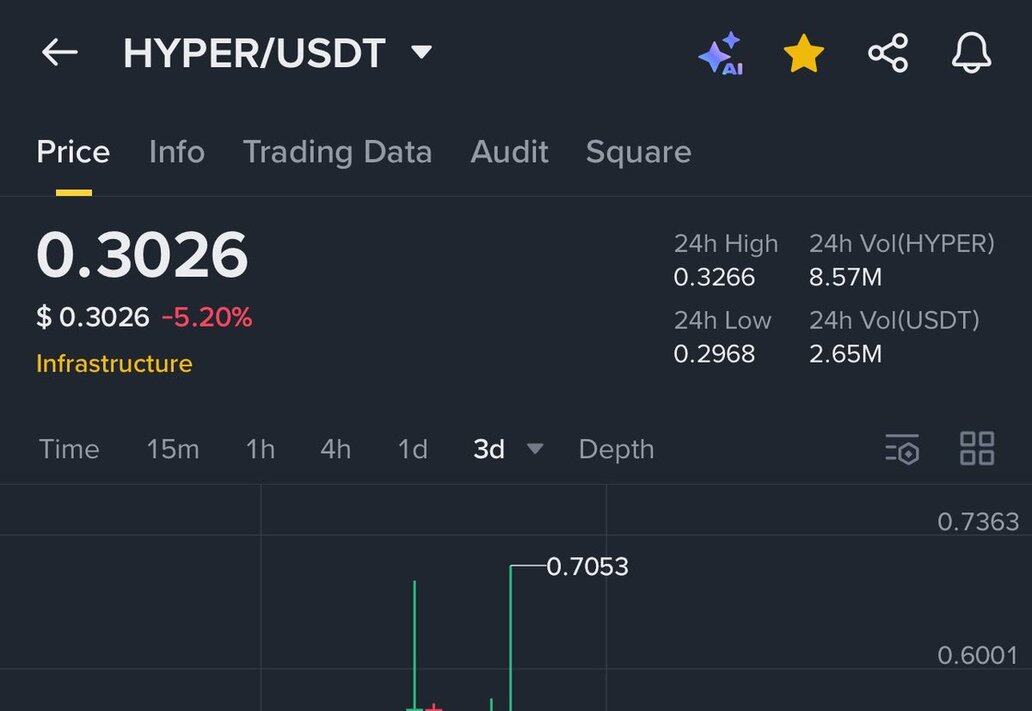Select the 15m chart interval

173,450
